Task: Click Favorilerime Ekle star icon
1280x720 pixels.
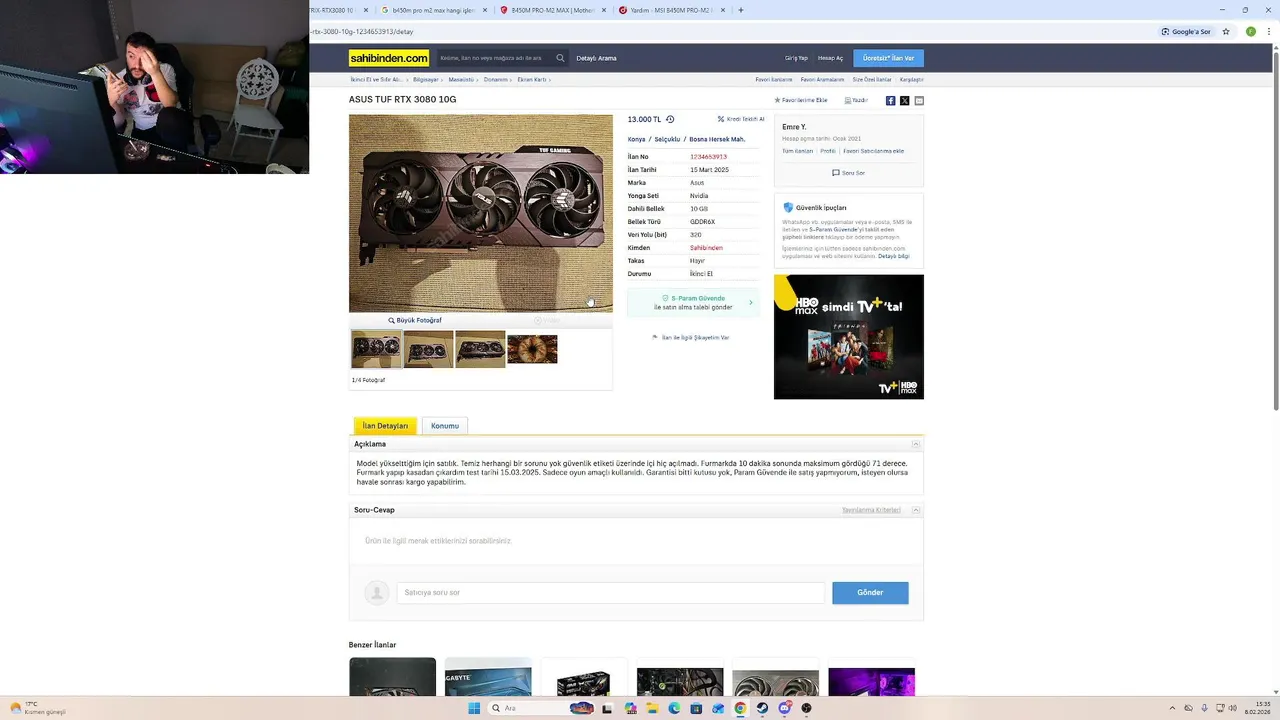Action: [x=777, y=100]
